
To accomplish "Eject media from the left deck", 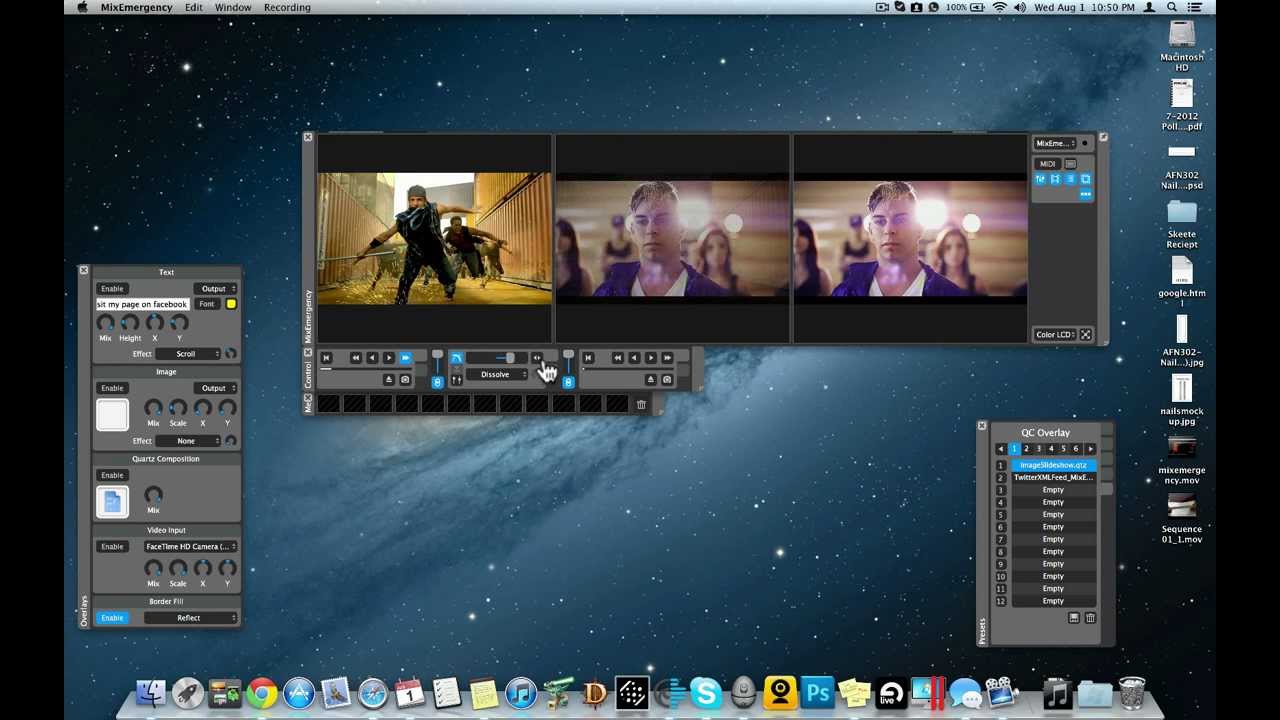I will pos(389,379).
